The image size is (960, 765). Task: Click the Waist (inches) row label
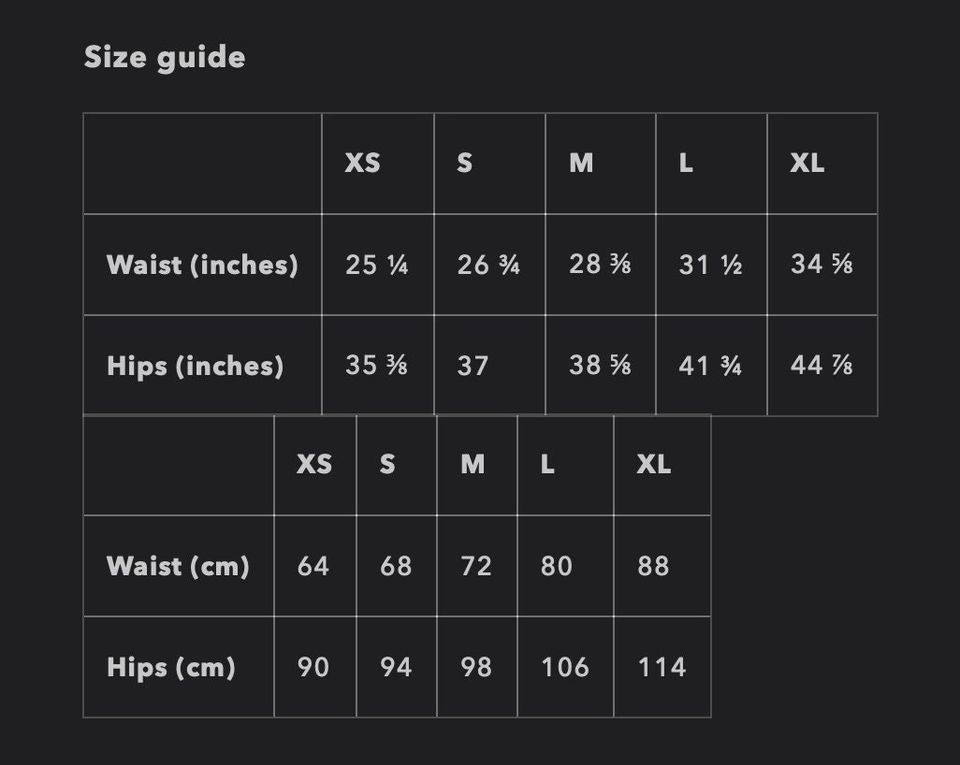click(x=202, y=265)
